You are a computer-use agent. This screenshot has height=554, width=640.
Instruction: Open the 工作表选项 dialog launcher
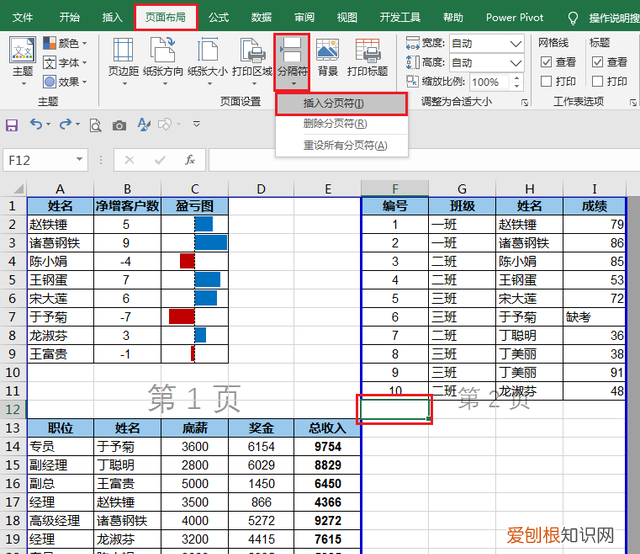click(x=633, y=102)
